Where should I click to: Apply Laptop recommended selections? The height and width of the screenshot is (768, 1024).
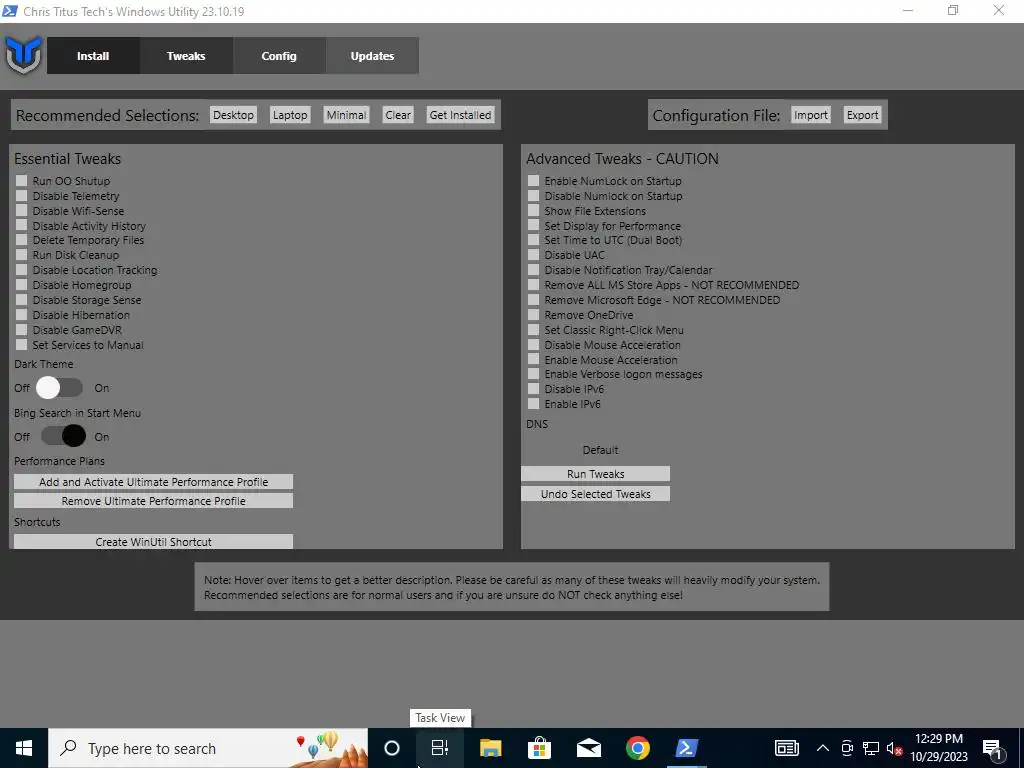pos(290,115)
